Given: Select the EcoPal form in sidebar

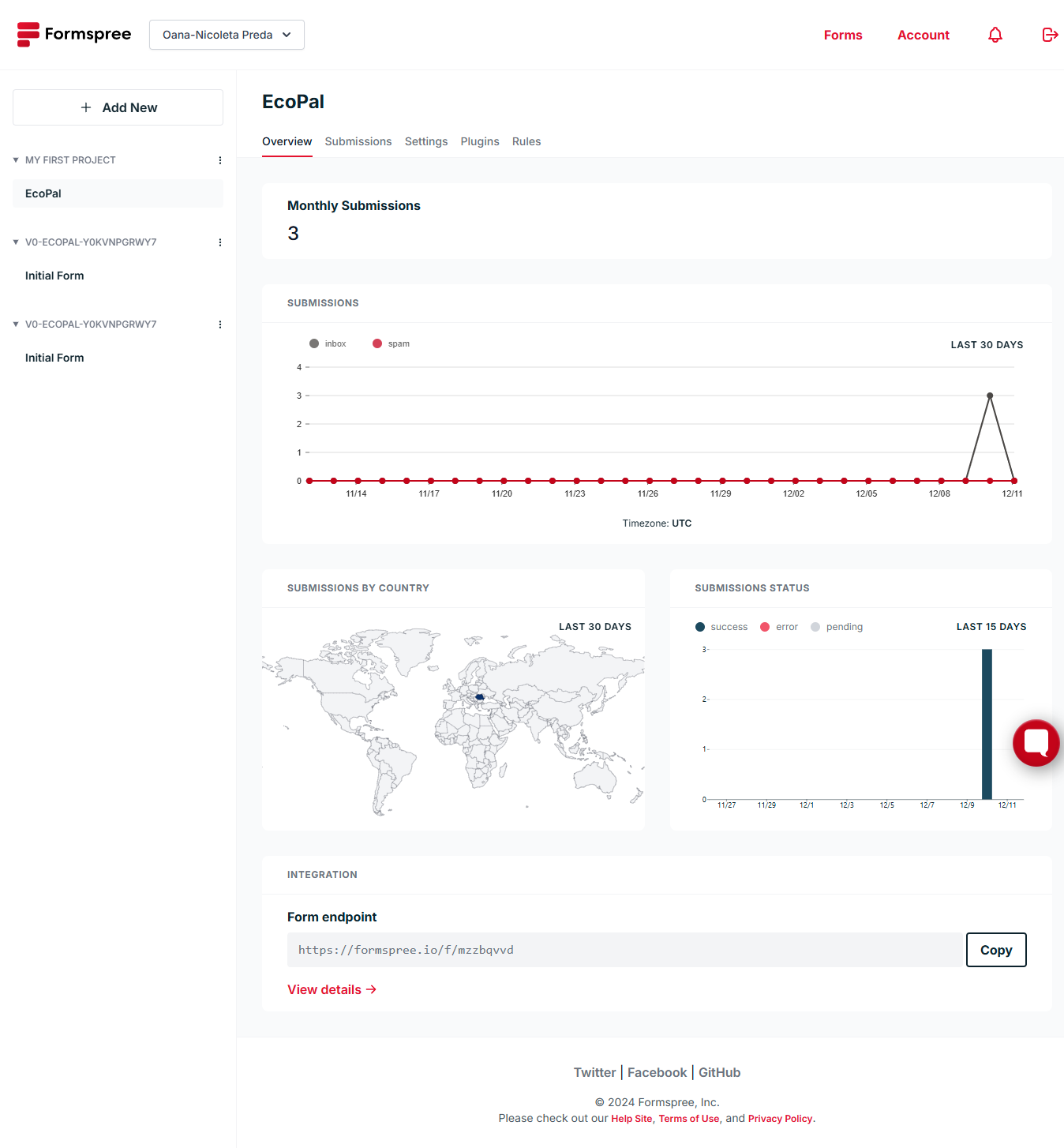Looking at the screenshot, I should [x=118, y=193].
